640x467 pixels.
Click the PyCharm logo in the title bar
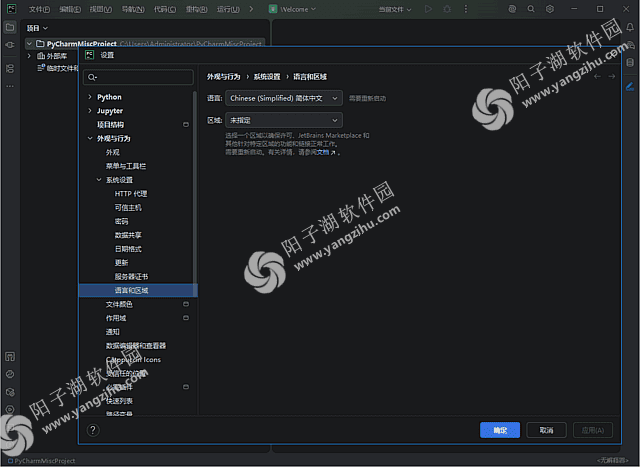coord(12,9)
